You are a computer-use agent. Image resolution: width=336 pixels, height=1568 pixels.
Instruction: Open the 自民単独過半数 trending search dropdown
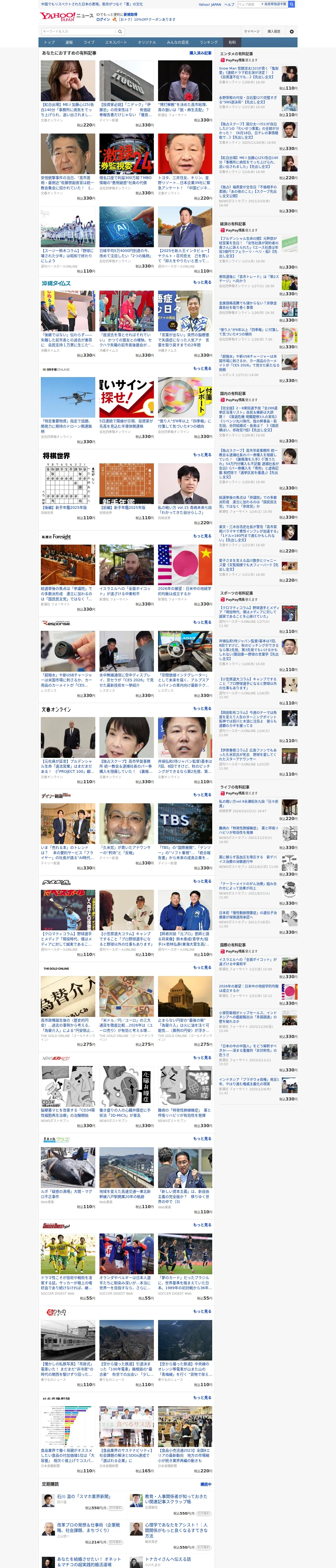[x=275, y=4]
